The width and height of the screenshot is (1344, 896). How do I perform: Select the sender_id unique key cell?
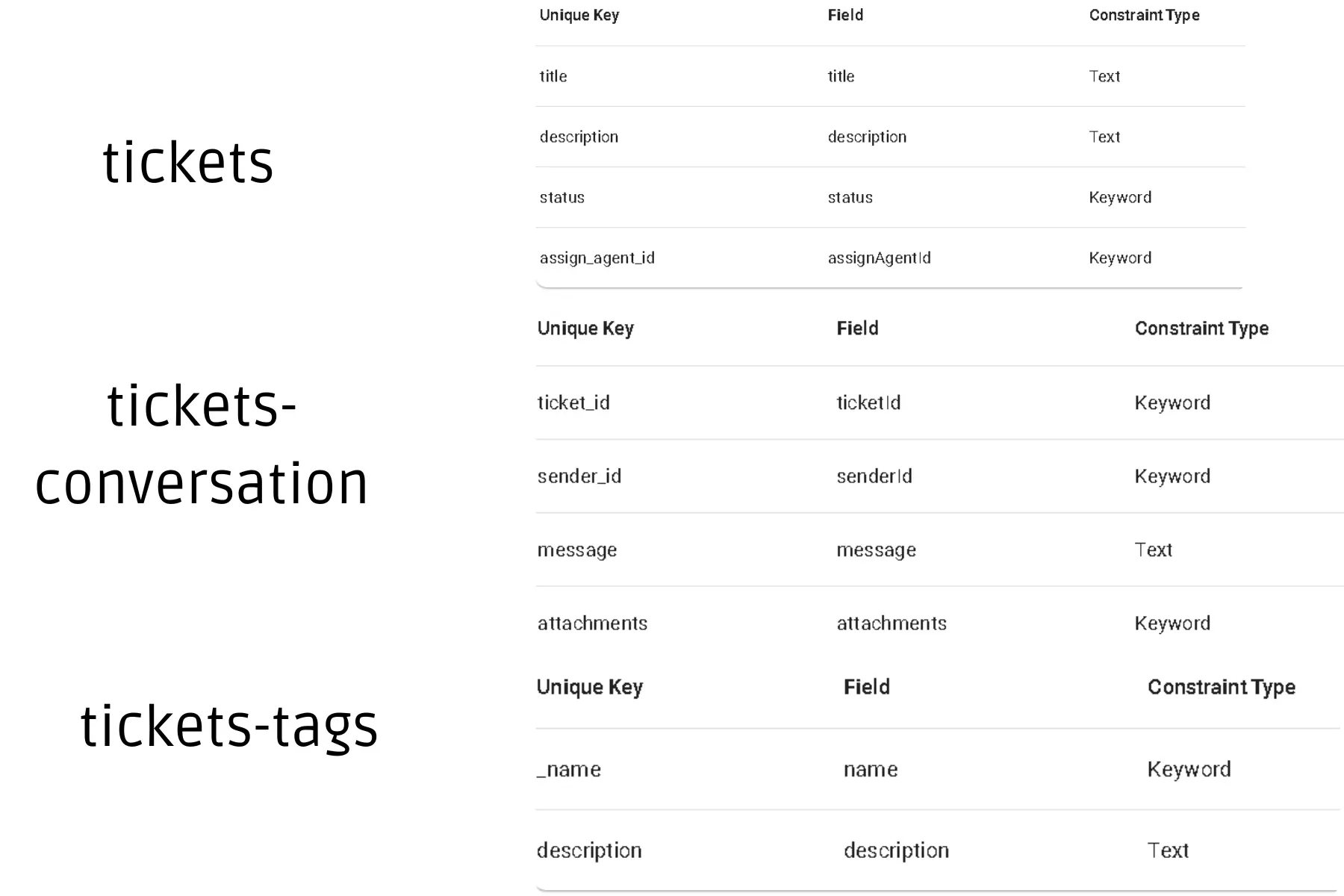click(579, 476)
